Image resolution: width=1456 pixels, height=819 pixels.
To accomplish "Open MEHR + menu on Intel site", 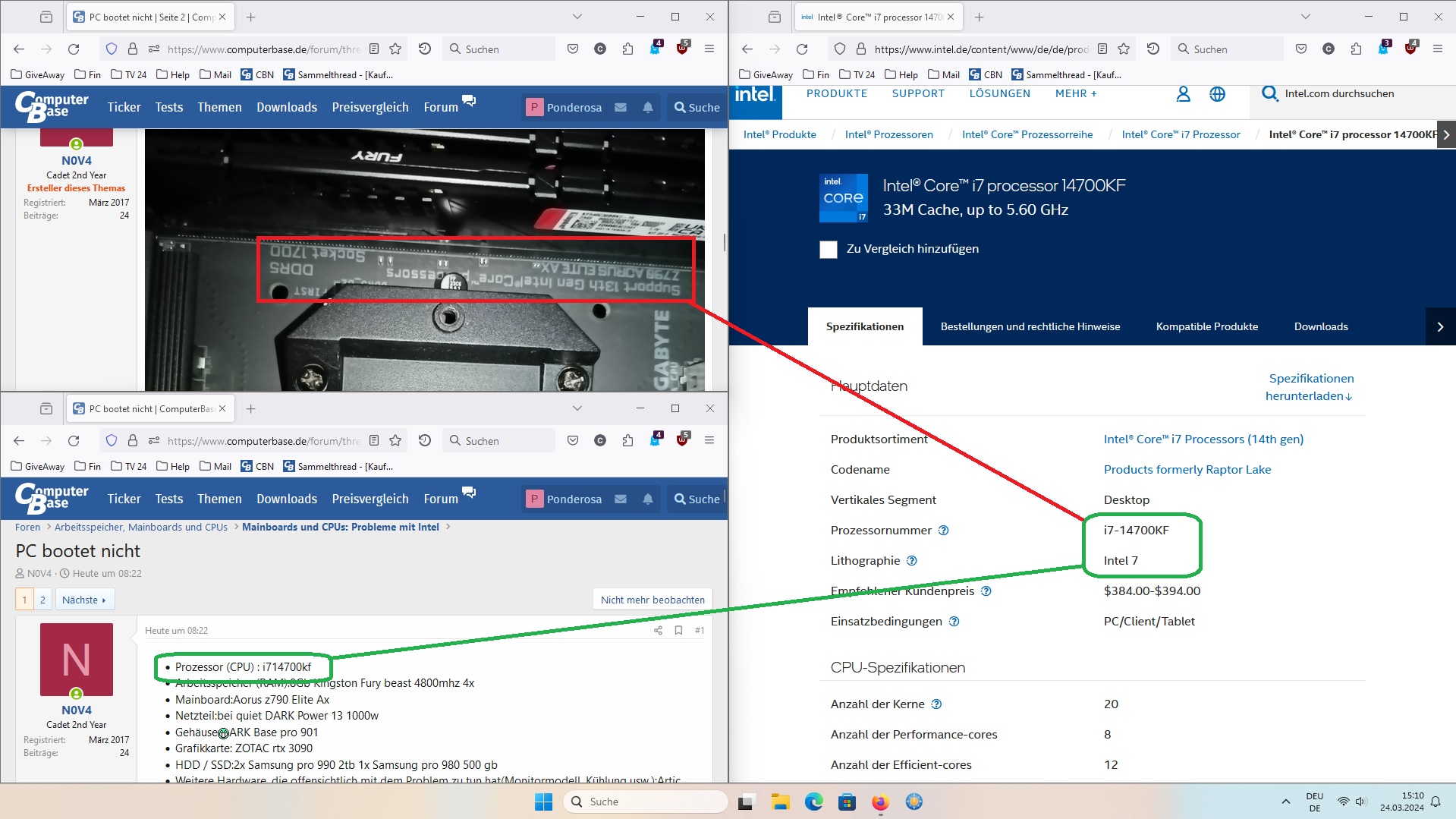I will (1076, 94).
